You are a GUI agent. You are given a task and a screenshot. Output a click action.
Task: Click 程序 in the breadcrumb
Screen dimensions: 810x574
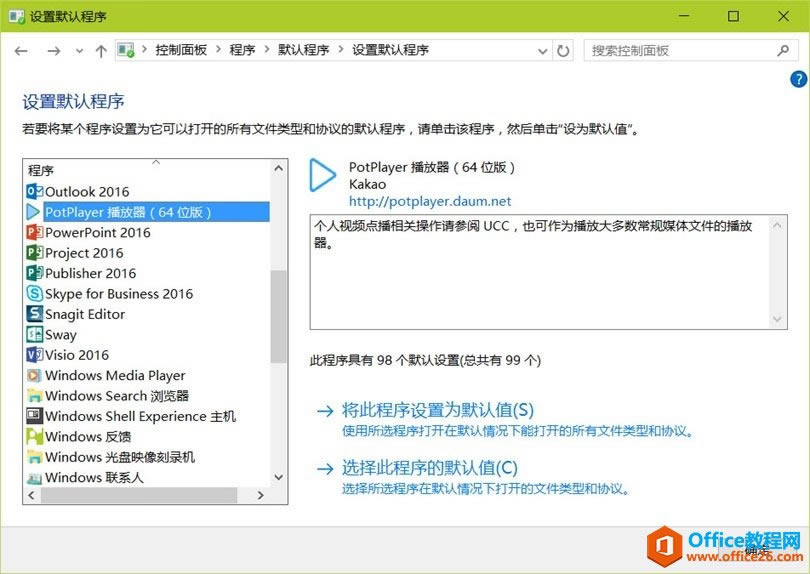click(x=242, y=50)
